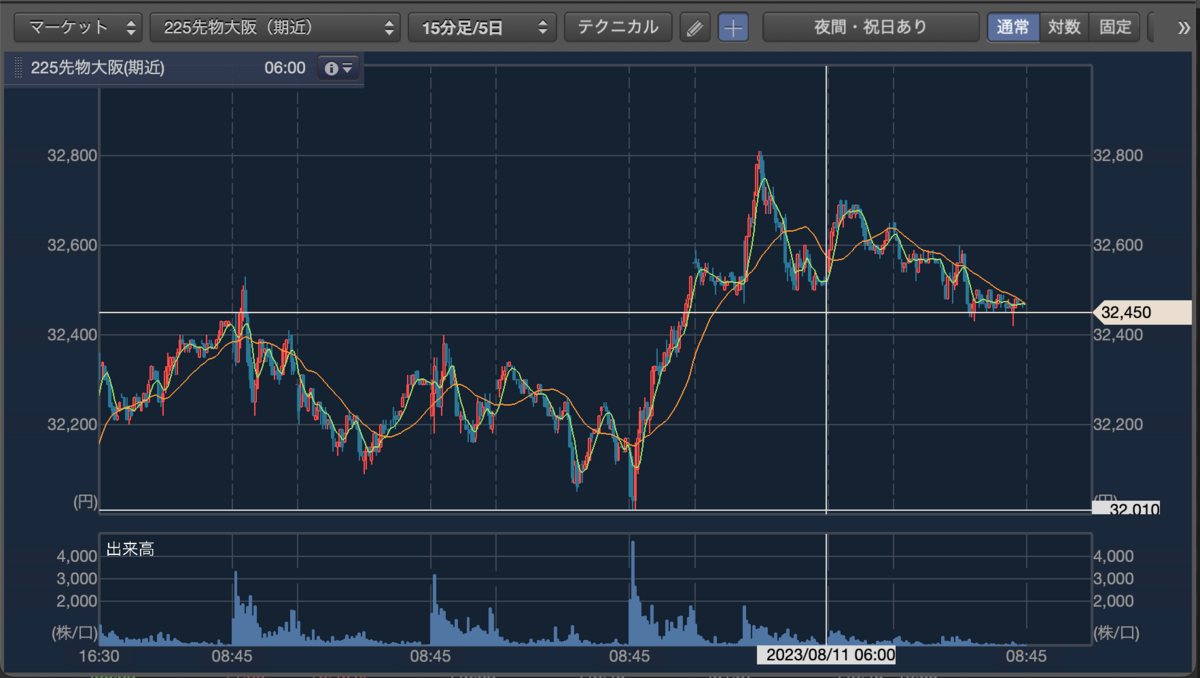This screenshot has height=678, width=1200.
Task: Click the 出来高 volume panel label
Action: click(x=130, y=549)
